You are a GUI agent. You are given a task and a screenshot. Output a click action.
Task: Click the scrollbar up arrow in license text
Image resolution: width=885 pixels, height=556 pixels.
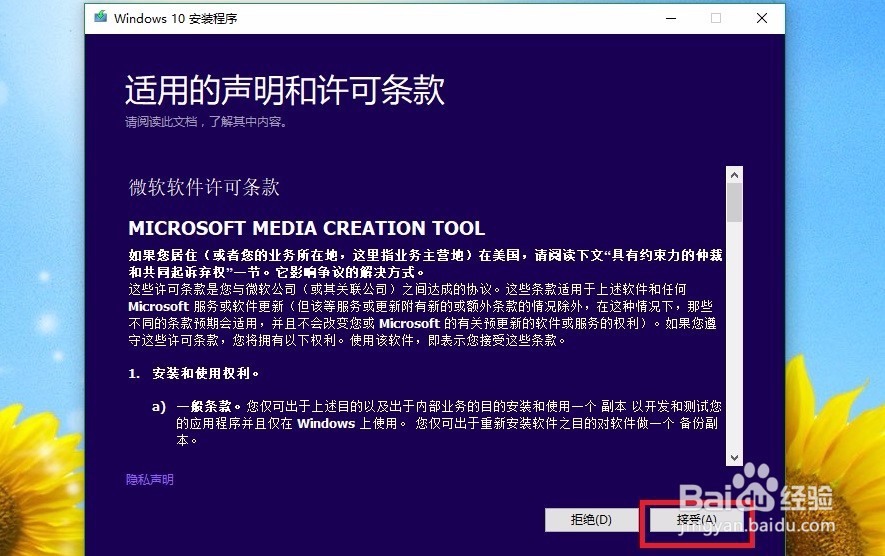point(734,175)
